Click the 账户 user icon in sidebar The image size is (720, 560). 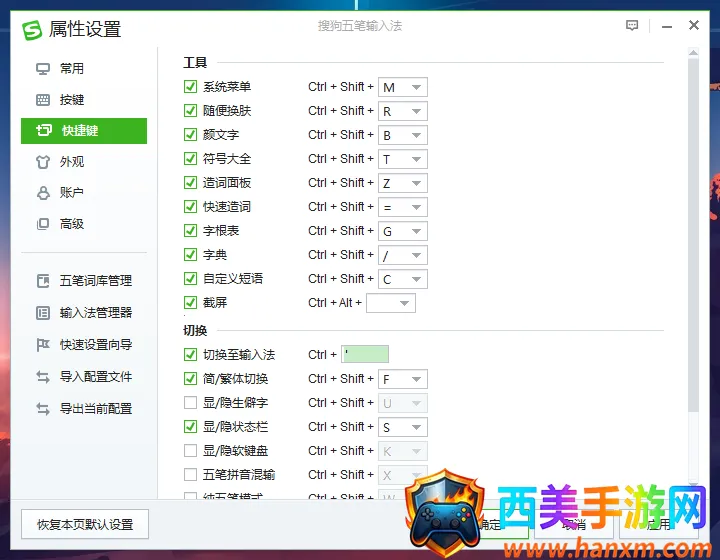click(43, 193)
